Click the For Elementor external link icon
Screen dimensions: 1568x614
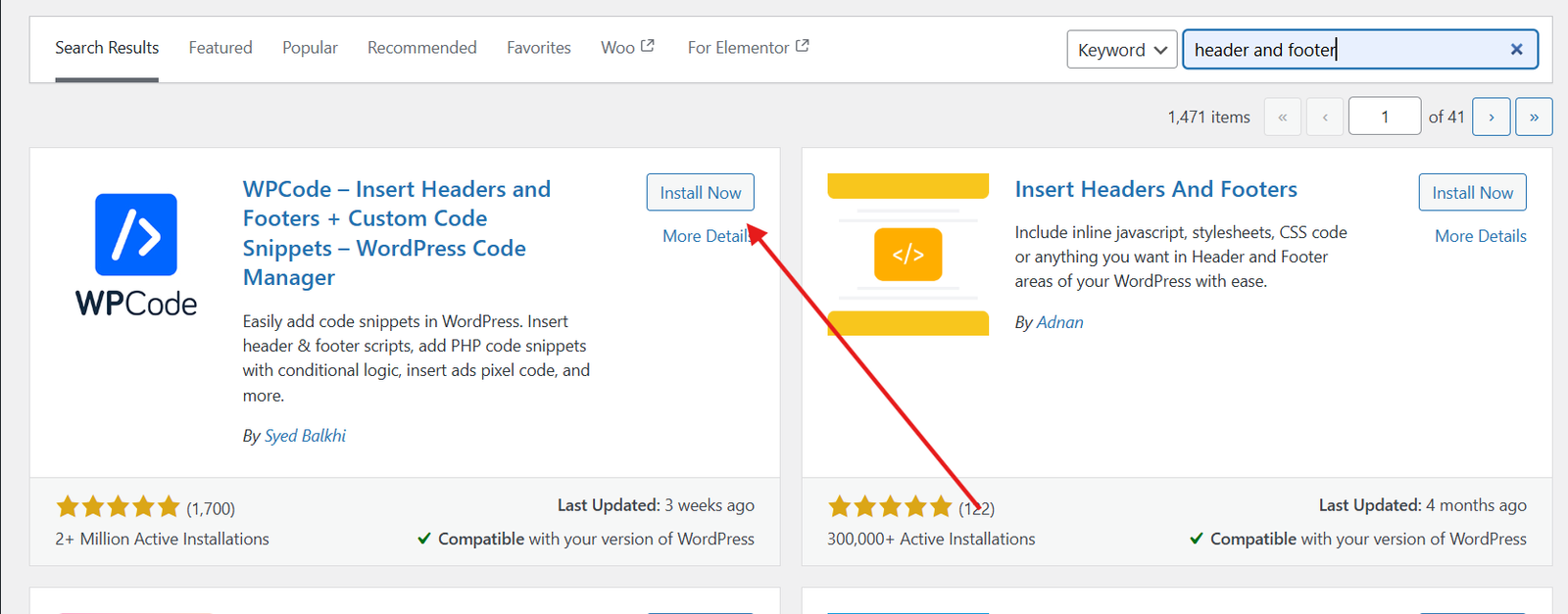coord(803,46)
